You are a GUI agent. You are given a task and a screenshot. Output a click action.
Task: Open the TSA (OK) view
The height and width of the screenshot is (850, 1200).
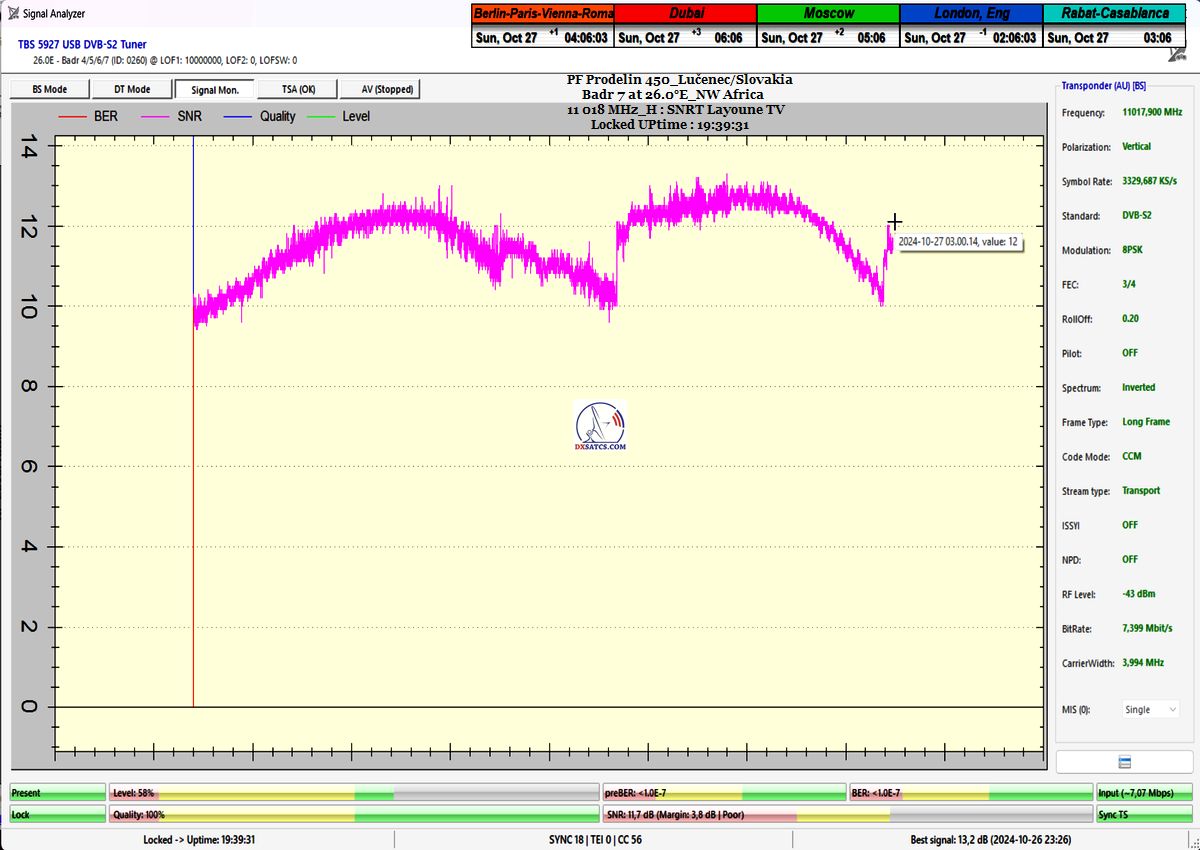pyautogui.click(x=297, y=89)
